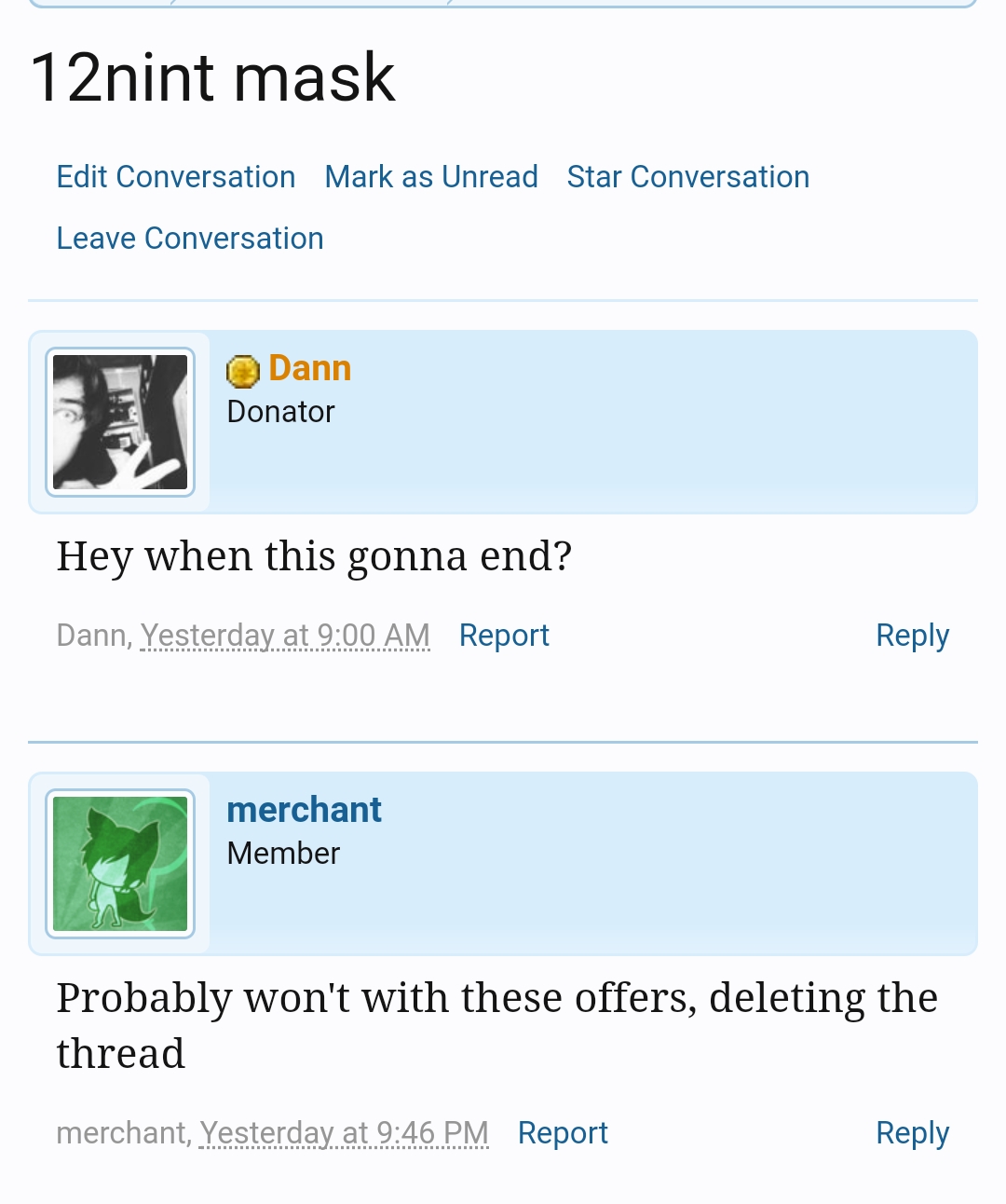Screen dimensions: 1006x1204
Task: Click merchant's name in message footer
Action: pos(121,1132)
